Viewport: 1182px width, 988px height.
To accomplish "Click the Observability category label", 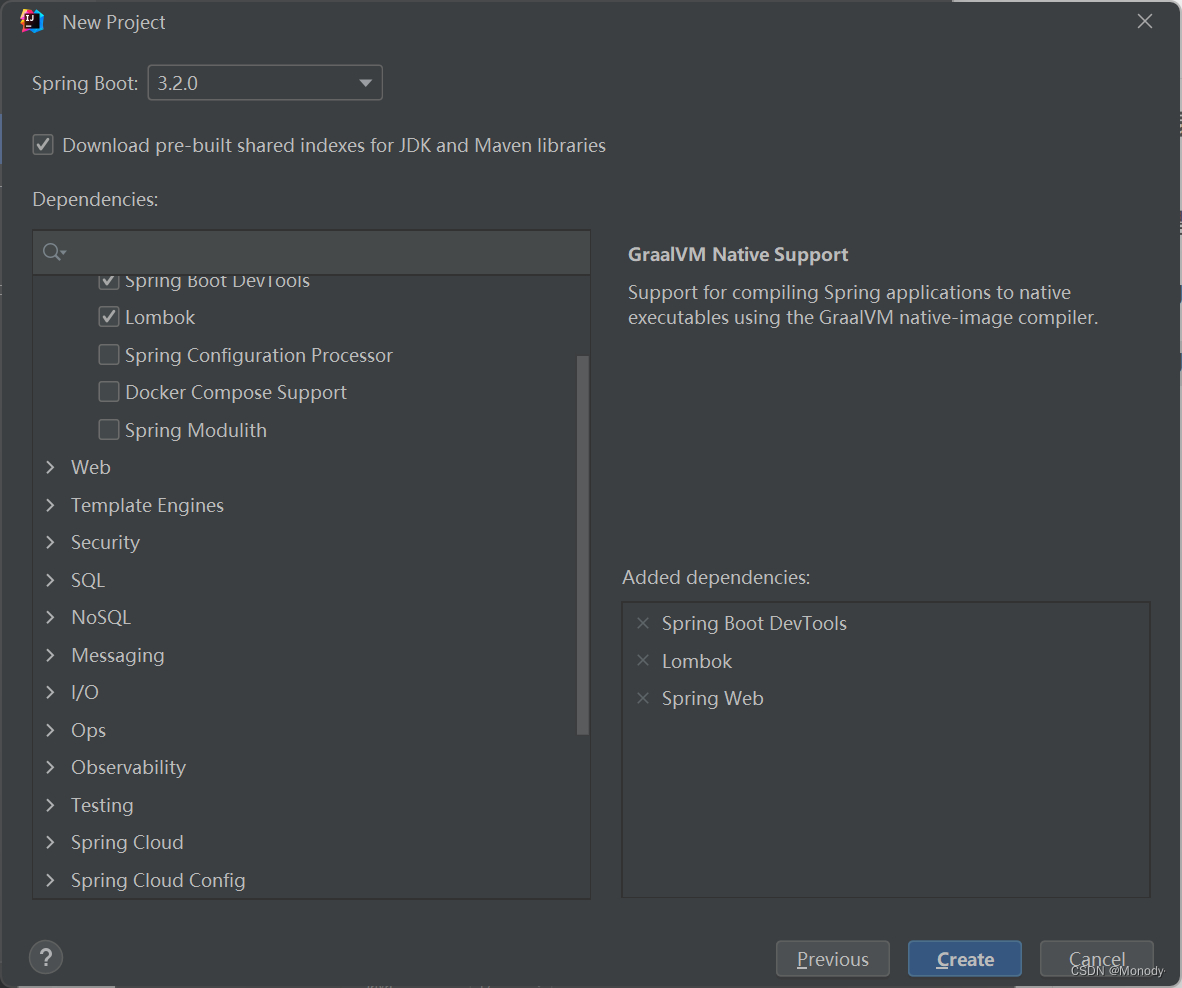I will point(128,767).
